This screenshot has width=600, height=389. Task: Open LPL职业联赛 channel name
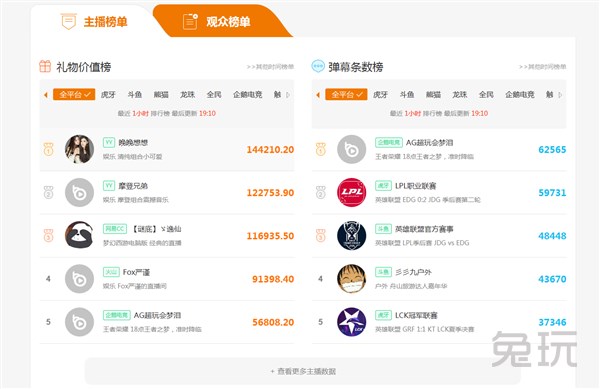pos(416,186)
